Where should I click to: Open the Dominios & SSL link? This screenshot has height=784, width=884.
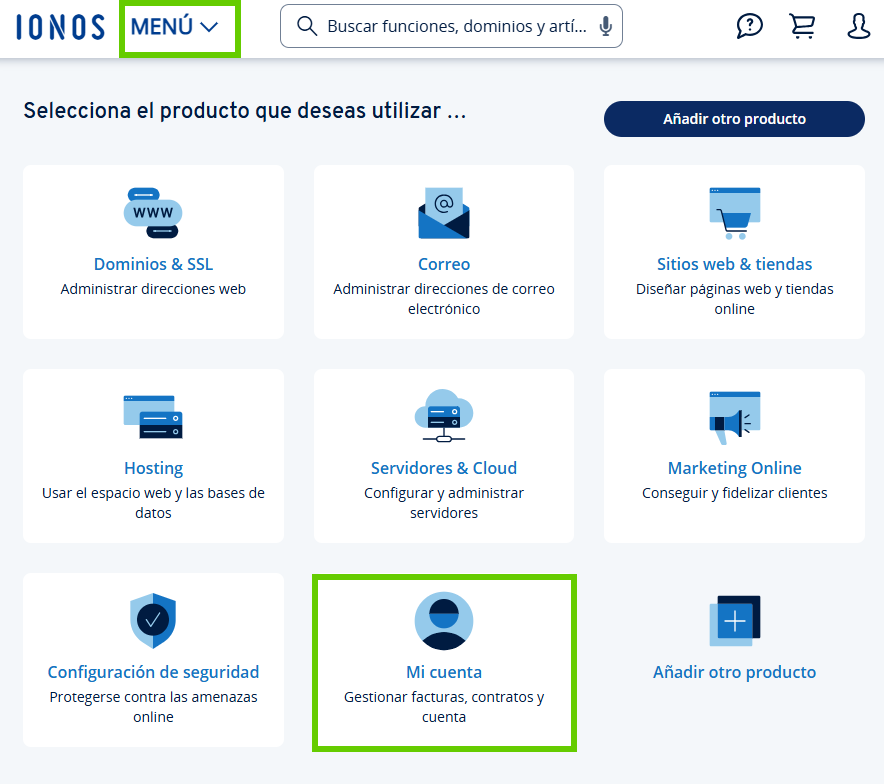(x=153, y=264)
